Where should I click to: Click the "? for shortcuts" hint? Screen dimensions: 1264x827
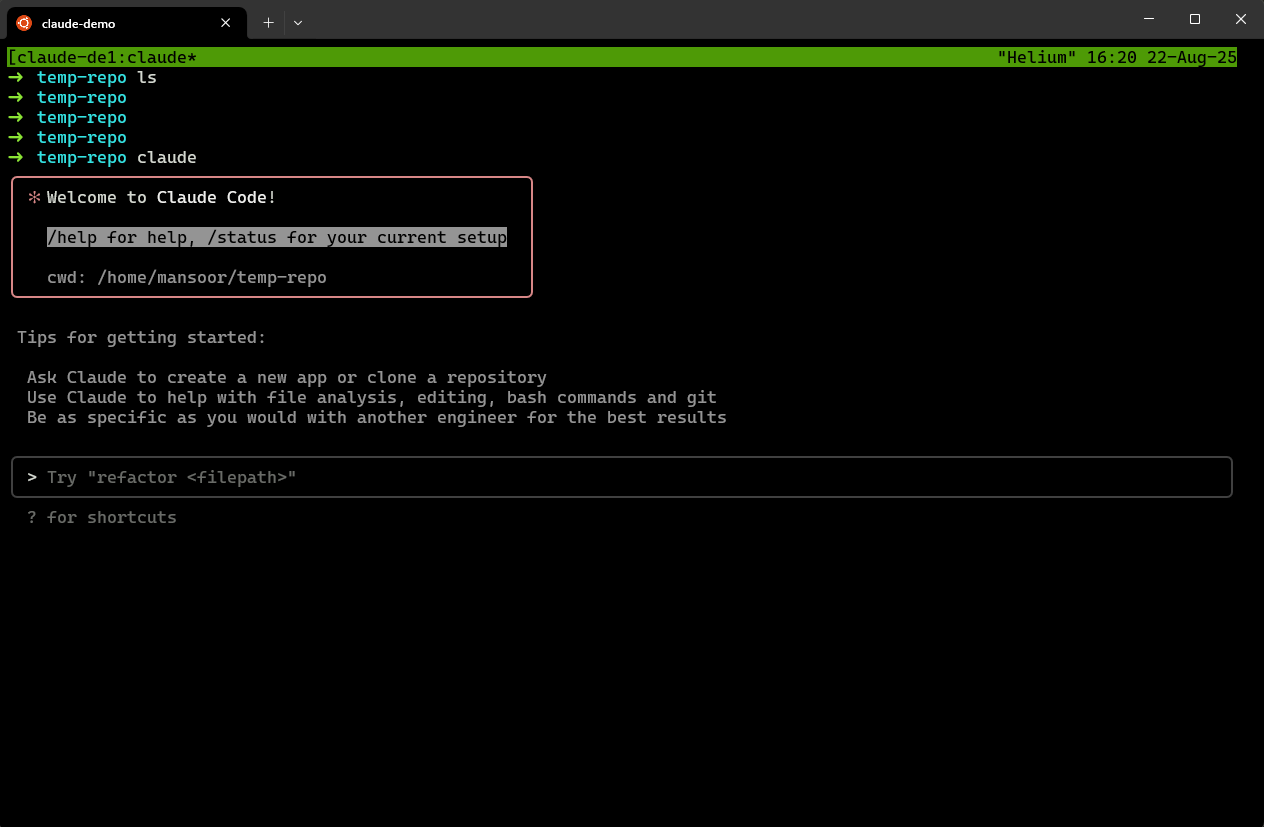[102, 518]
